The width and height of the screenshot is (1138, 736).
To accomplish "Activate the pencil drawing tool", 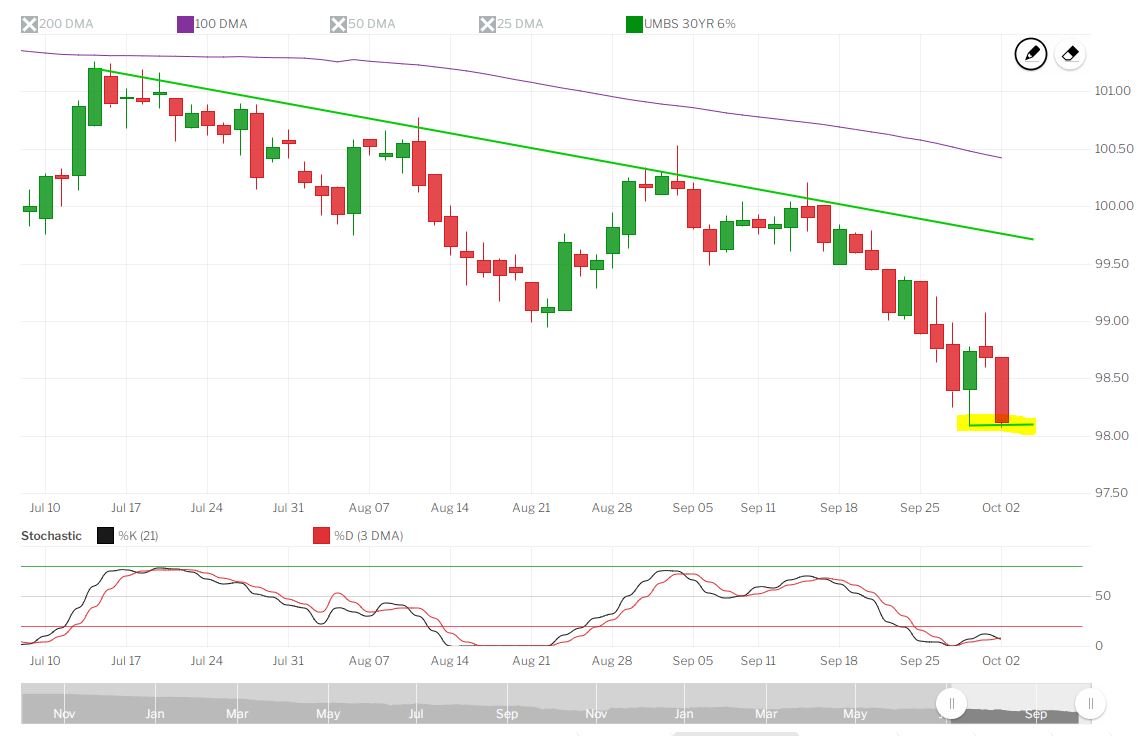I will coord(1031,54).
